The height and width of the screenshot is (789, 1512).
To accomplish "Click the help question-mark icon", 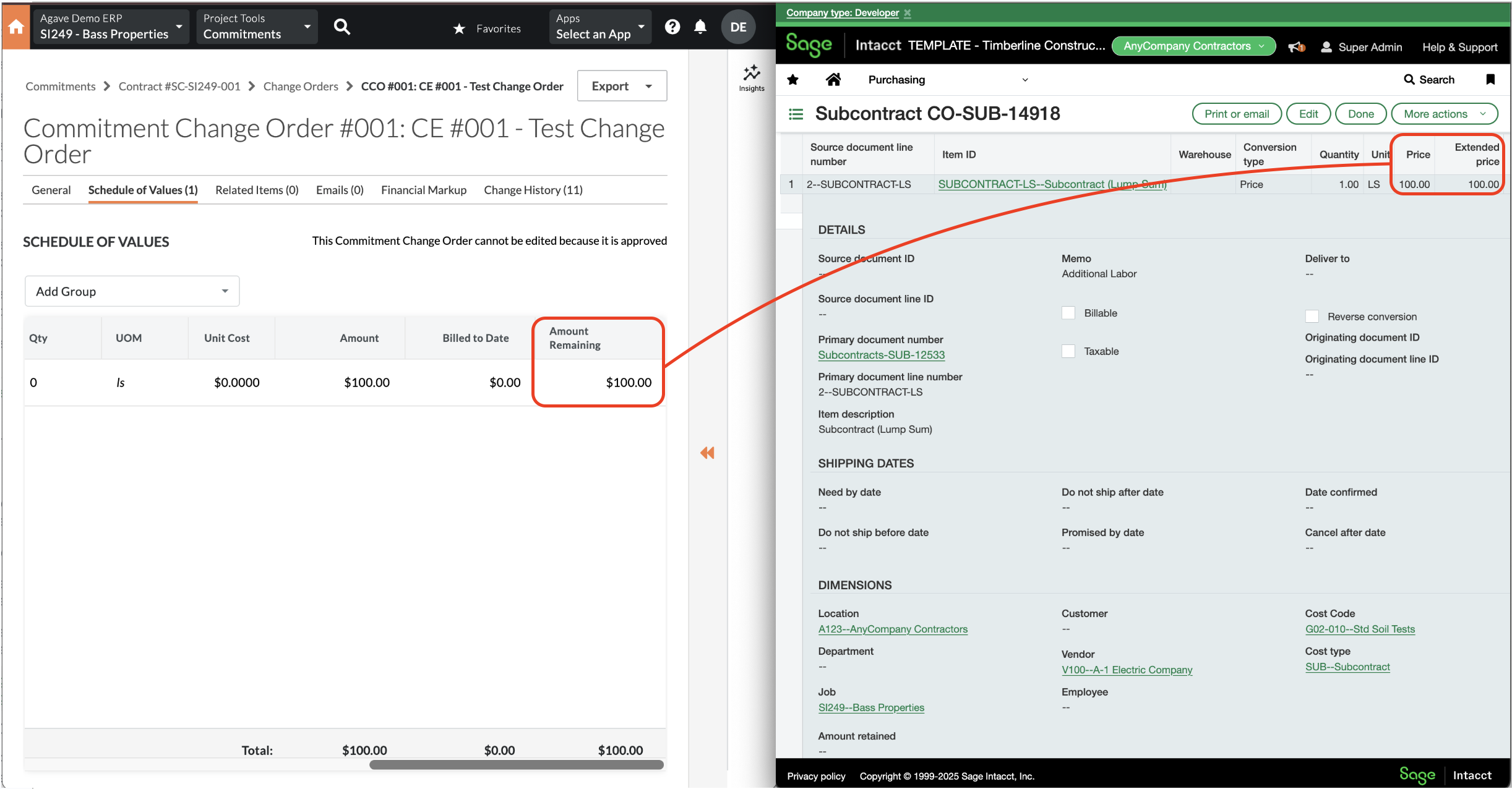I will [672, 27].
